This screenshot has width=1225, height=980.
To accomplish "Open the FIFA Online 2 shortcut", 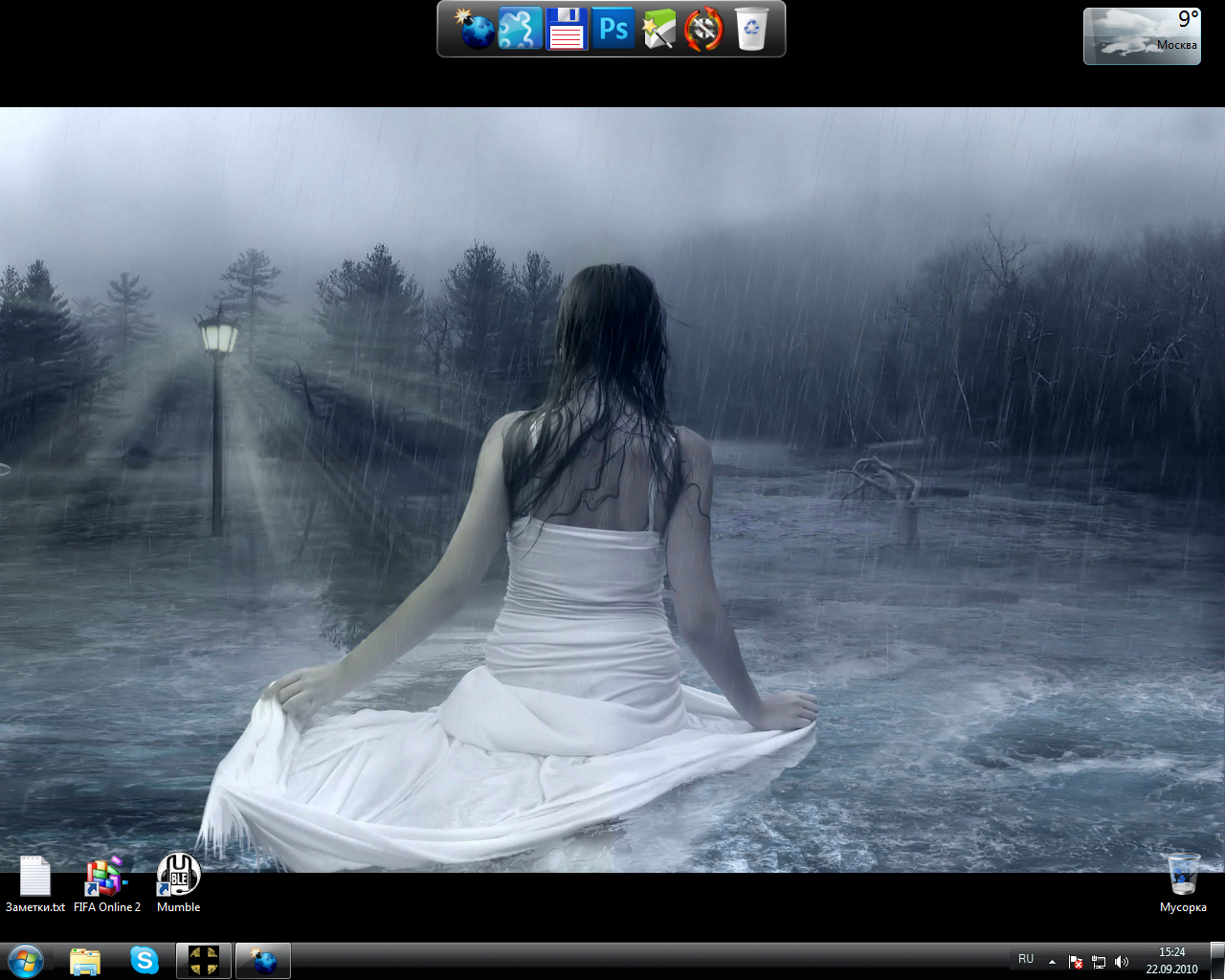I will click(106, 873).
